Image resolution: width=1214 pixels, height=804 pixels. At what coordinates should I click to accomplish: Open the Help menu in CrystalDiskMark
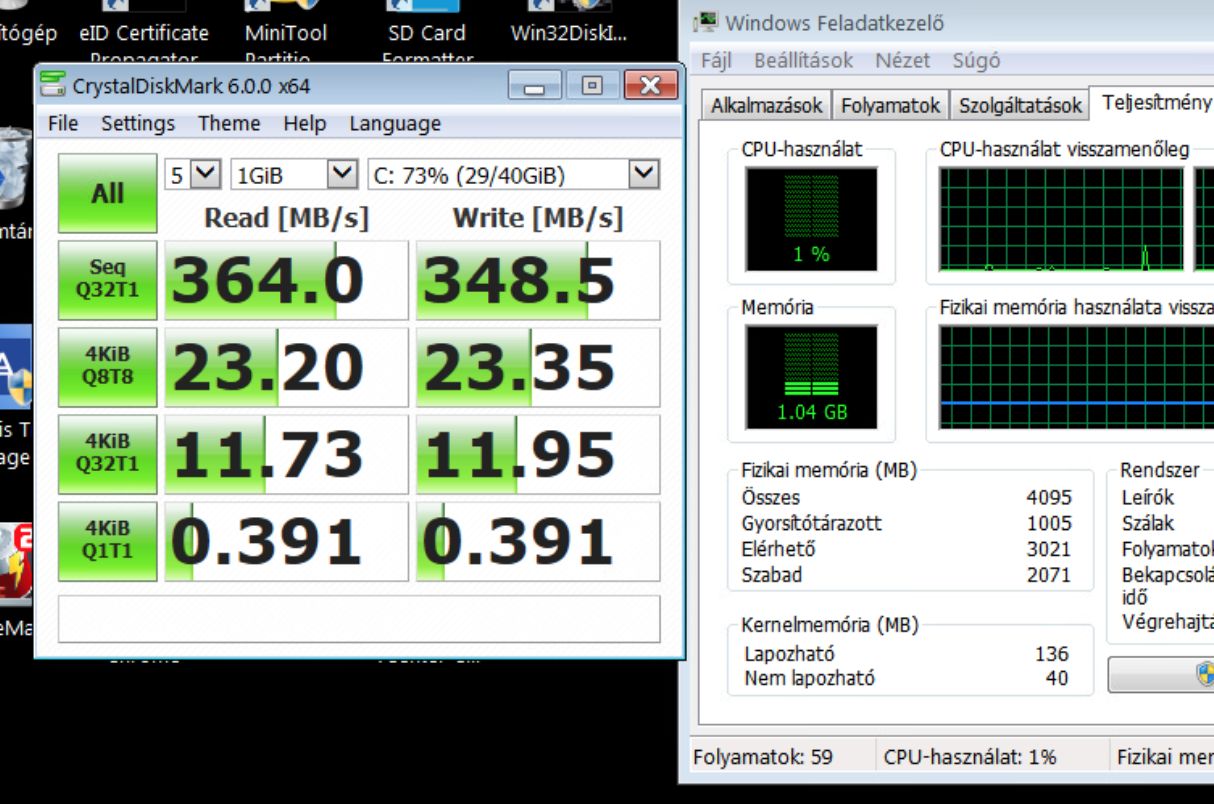coord(304,123)
